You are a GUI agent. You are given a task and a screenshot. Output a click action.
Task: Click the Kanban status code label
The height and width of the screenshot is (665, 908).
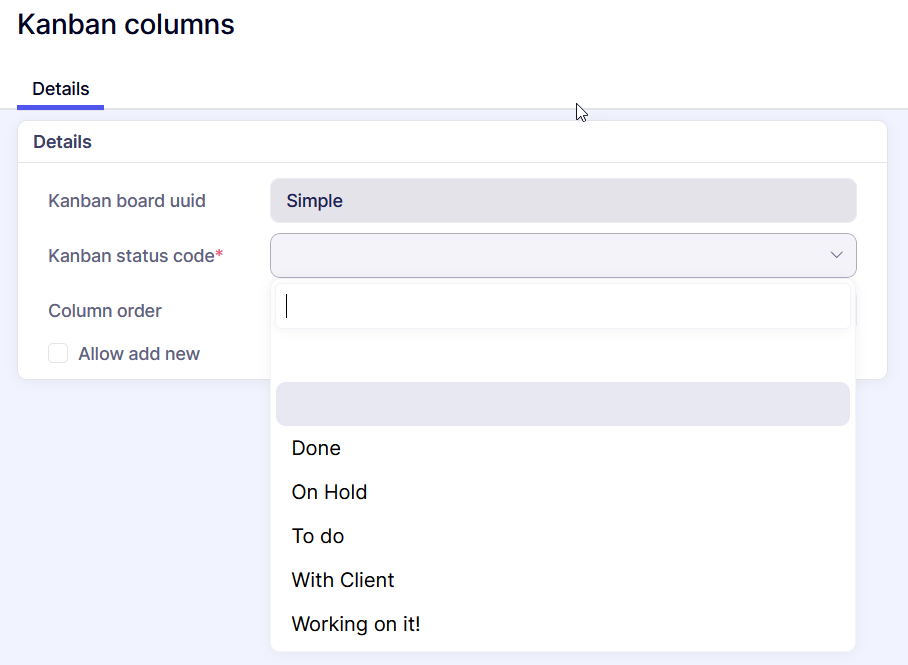tap(130, 256)
